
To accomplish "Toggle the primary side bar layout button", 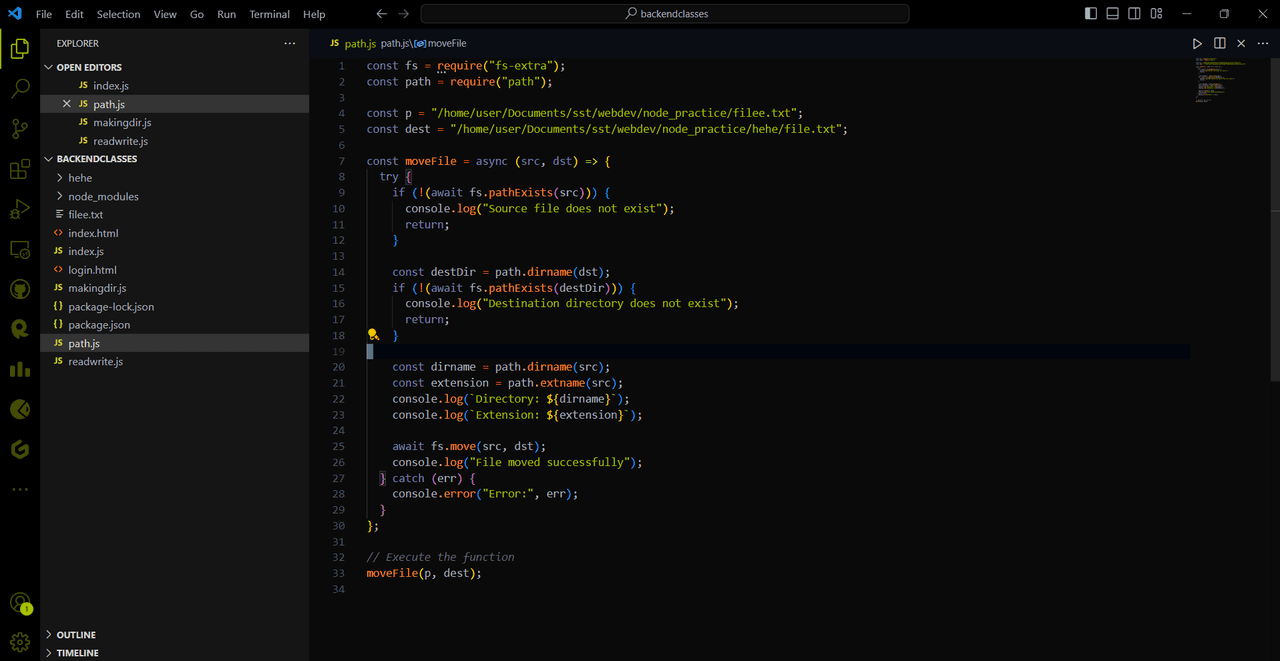I will click(x=1090, y=14).
